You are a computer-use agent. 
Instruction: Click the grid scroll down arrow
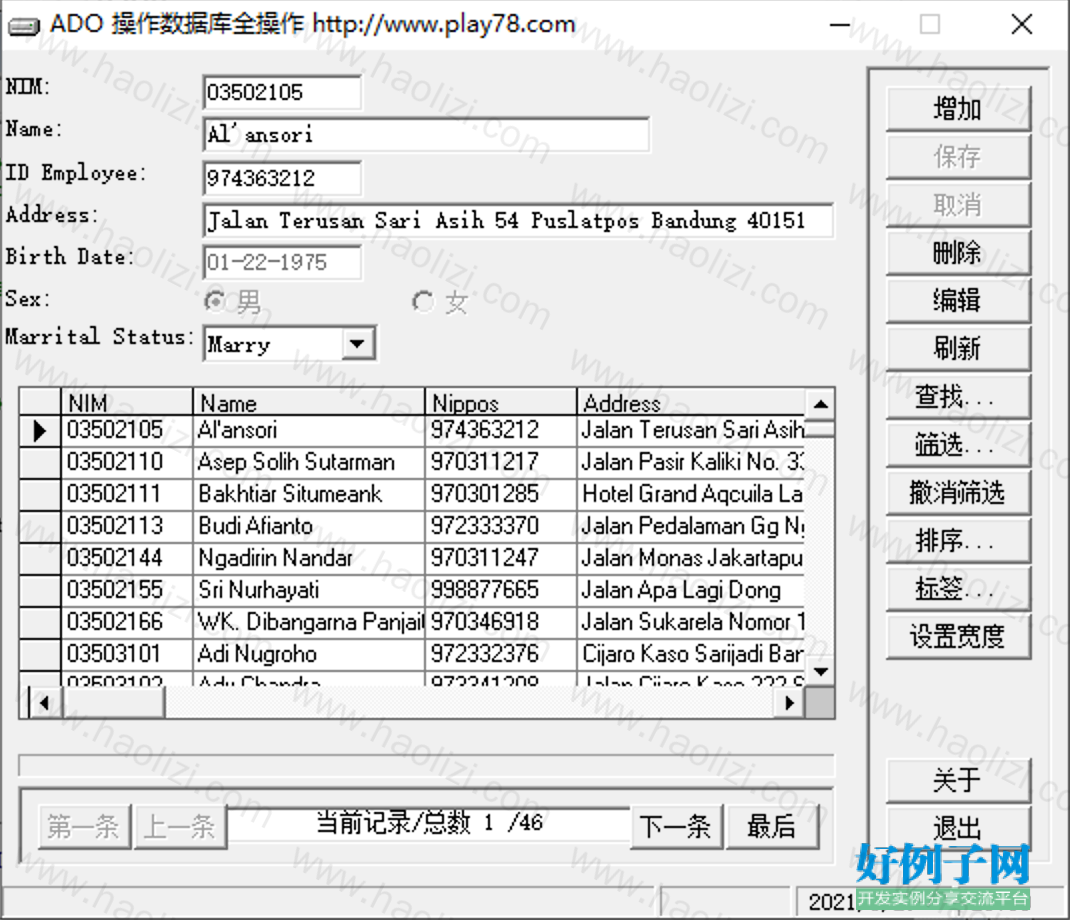[x=821, y=672]
